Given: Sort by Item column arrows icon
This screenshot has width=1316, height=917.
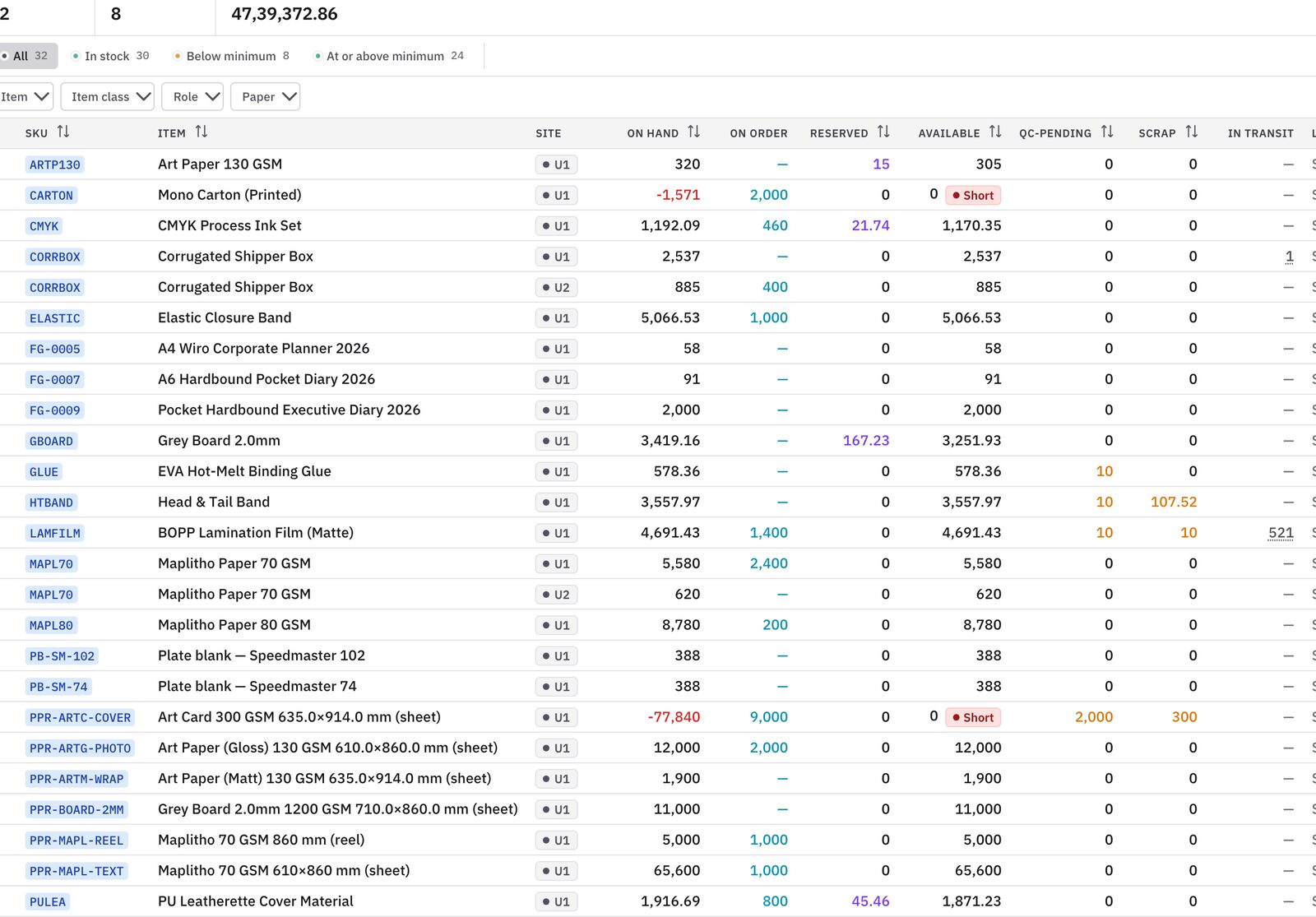Looking at the screenshot, I should (x=202, y=132).
